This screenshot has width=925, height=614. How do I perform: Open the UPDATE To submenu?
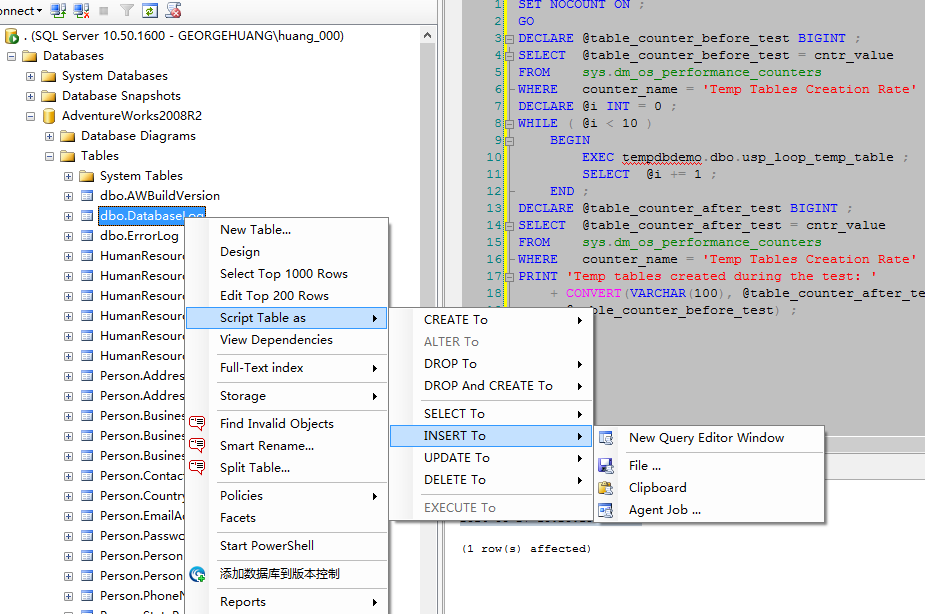pos(491,458)
